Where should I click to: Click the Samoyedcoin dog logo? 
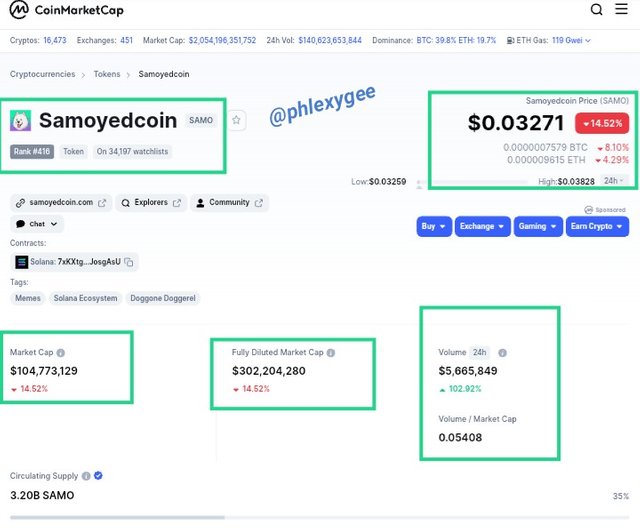point(20,120)
